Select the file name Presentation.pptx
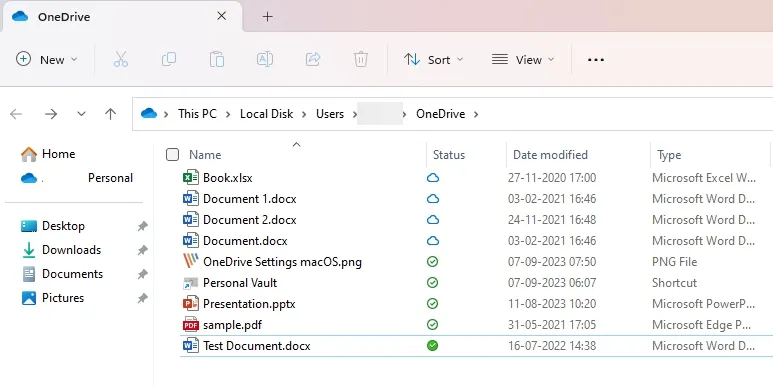The height and width of the screenshot is (386, 773). click(249, 304)
